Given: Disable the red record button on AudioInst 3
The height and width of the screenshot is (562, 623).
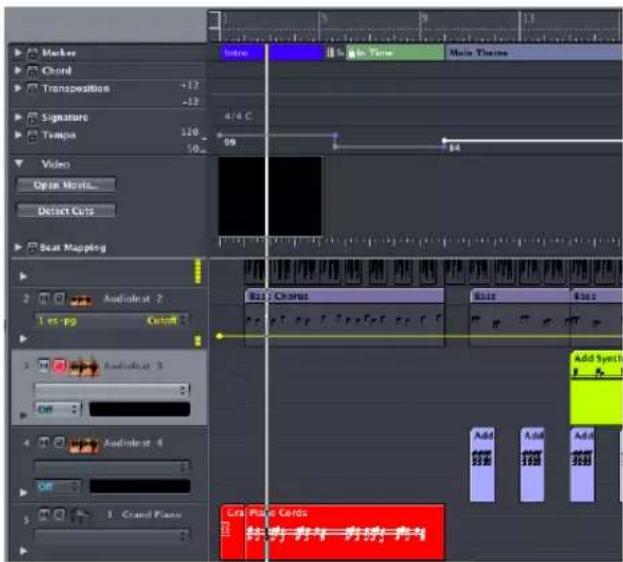Looking at the screenshot, I should (60, 365).
